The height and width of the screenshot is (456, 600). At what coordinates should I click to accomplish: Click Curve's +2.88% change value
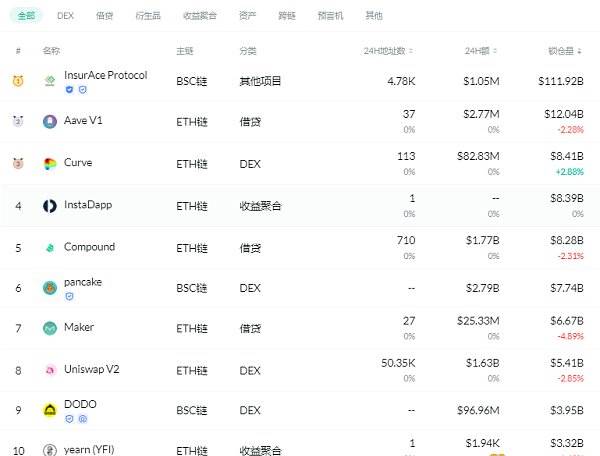coord(570,172)
